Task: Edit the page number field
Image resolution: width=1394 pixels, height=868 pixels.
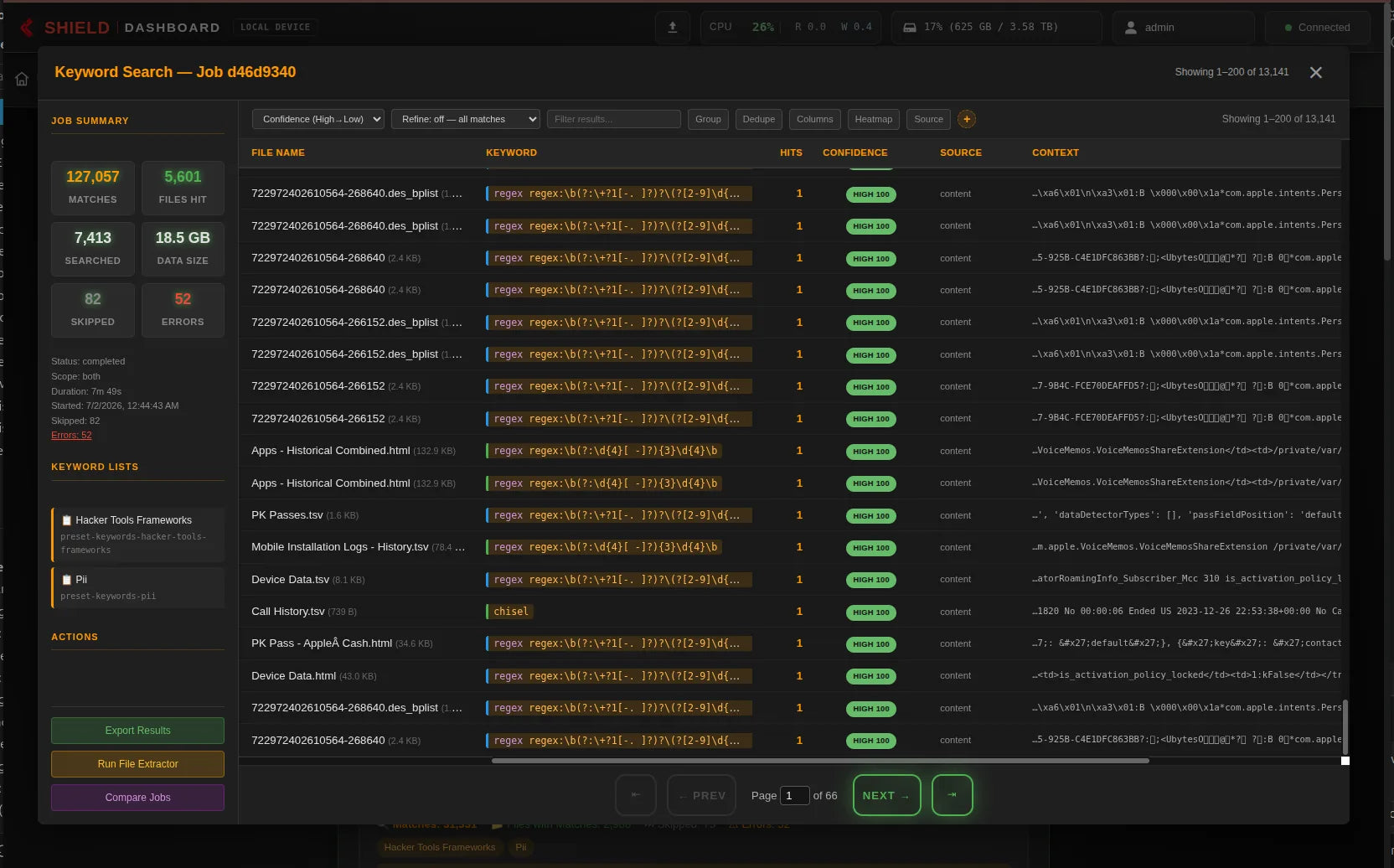Action: click(794, 795)
